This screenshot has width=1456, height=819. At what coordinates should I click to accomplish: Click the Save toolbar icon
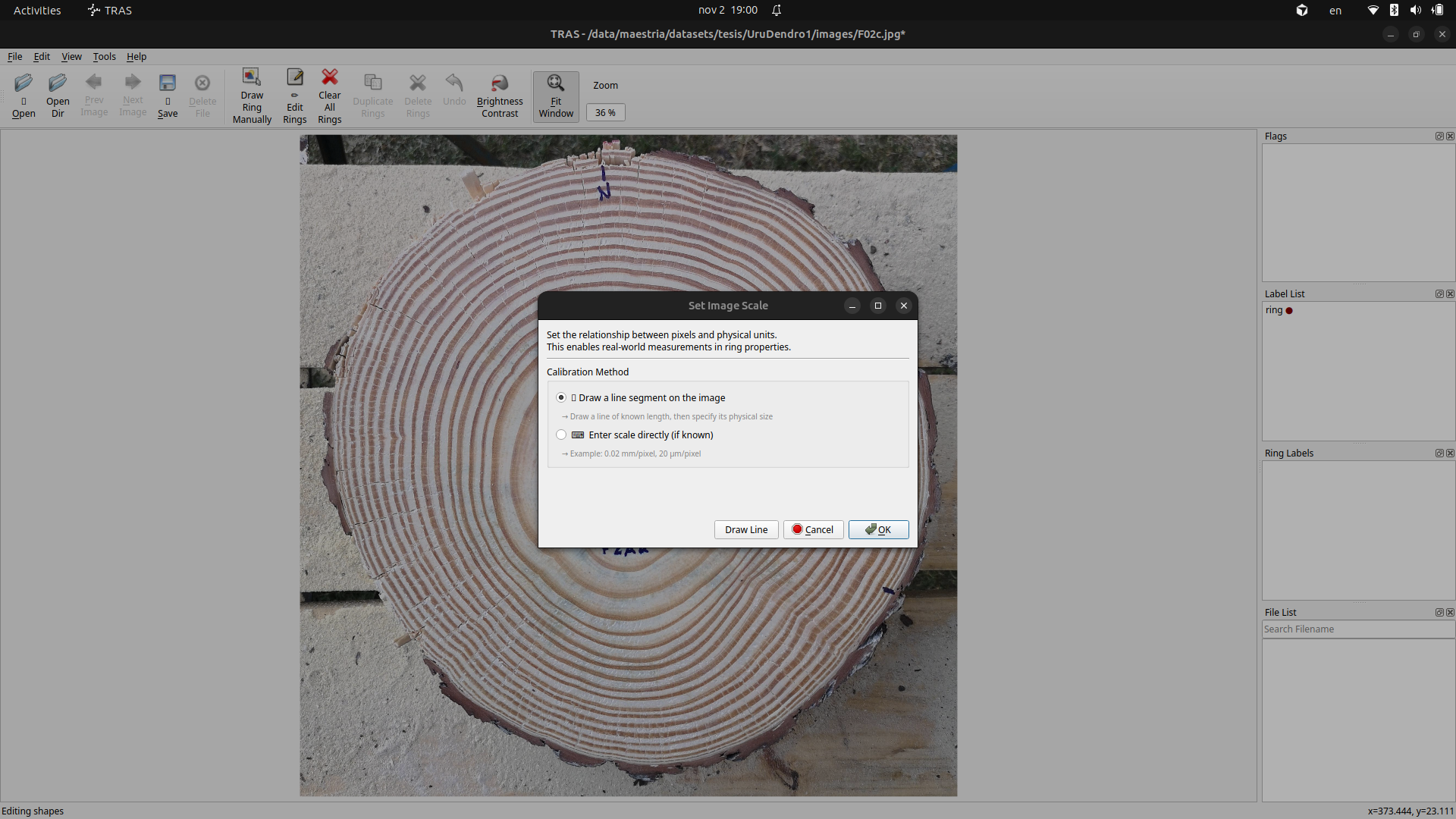[168, 83]
